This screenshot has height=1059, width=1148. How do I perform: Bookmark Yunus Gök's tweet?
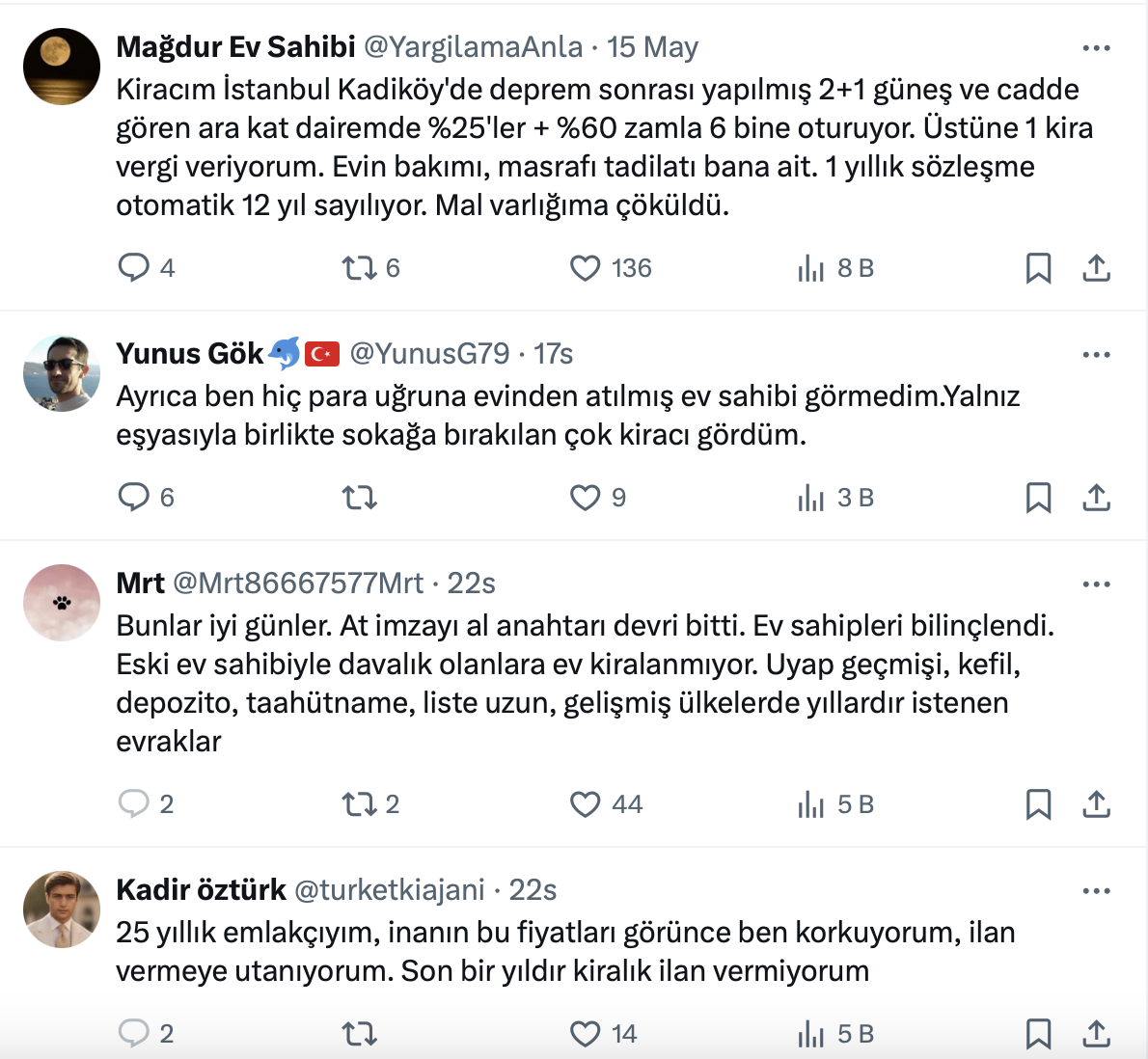pos(1038,497)
